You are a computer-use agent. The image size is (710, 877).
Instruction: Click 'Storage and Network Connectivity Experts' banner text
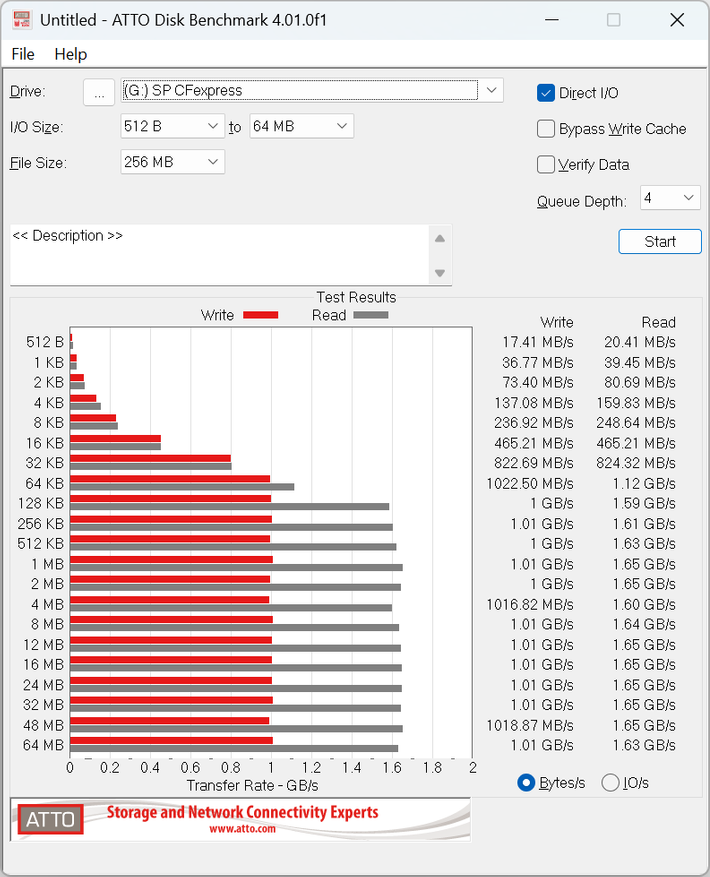coord(242,812)
